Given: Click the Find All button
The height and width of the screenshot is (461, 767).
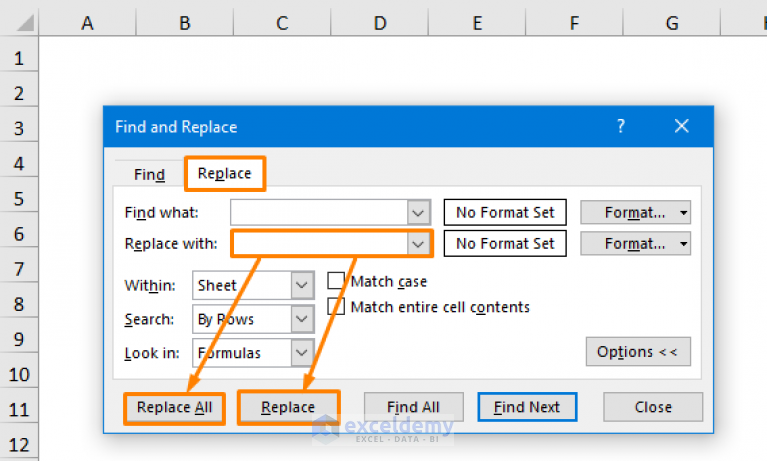Looking at the screenshot, I should click(x=413, y=407).
